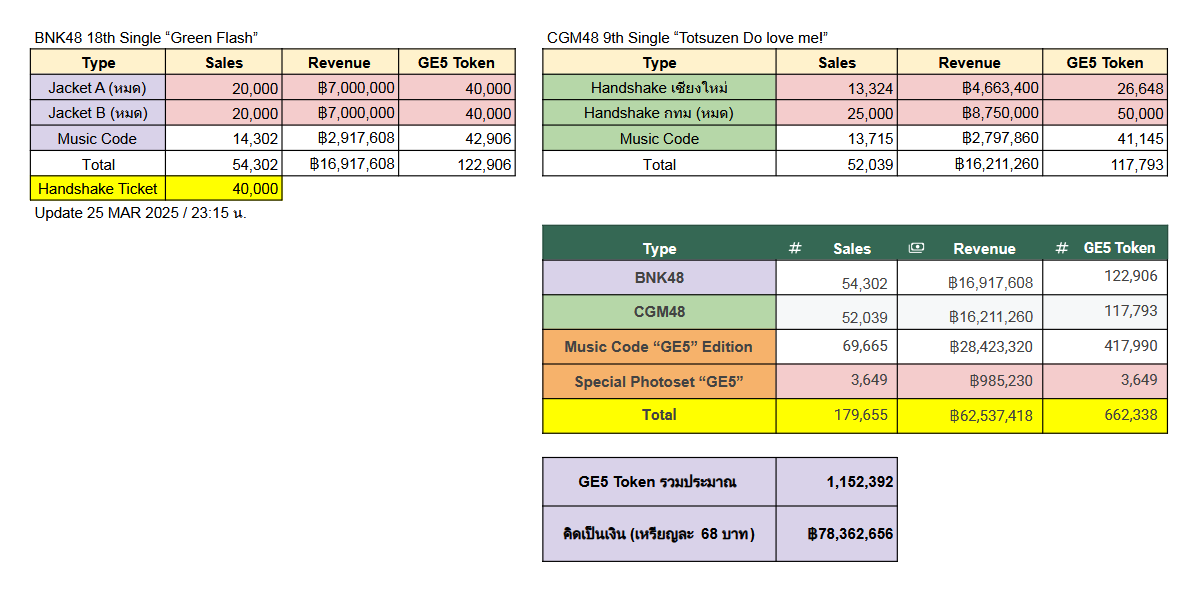
Task: Select the 662,338 total token cell
Action: point(1106,415)
